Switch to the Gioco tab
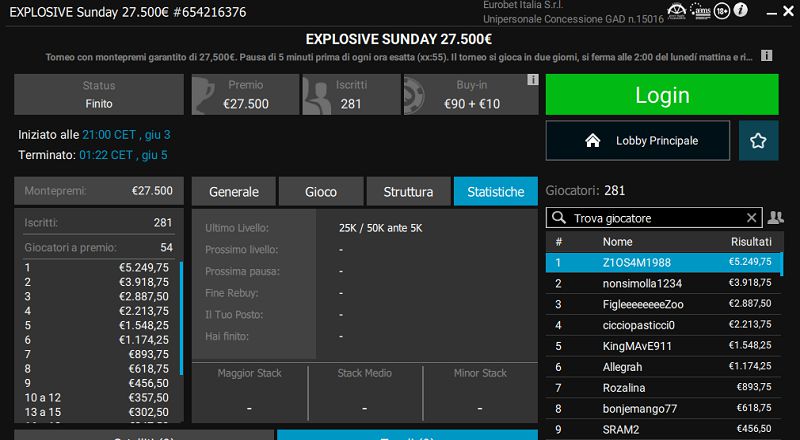 [321, 191]
